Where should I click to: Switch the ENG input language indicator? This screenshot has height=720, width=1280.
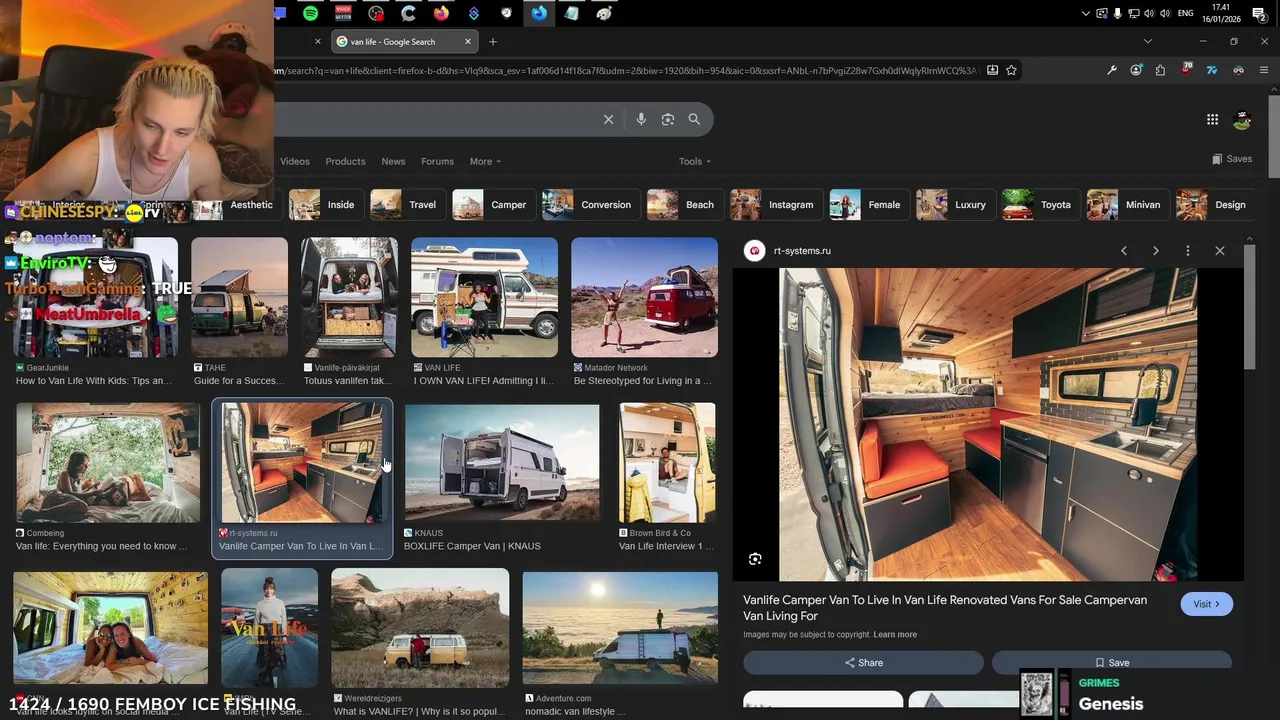1186,14
